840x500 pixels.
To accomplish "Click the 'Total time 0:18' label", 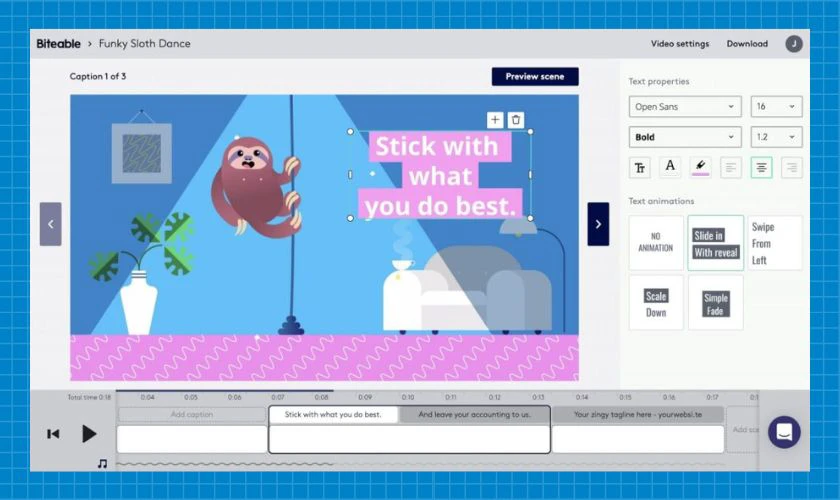I will coord(89,397).
